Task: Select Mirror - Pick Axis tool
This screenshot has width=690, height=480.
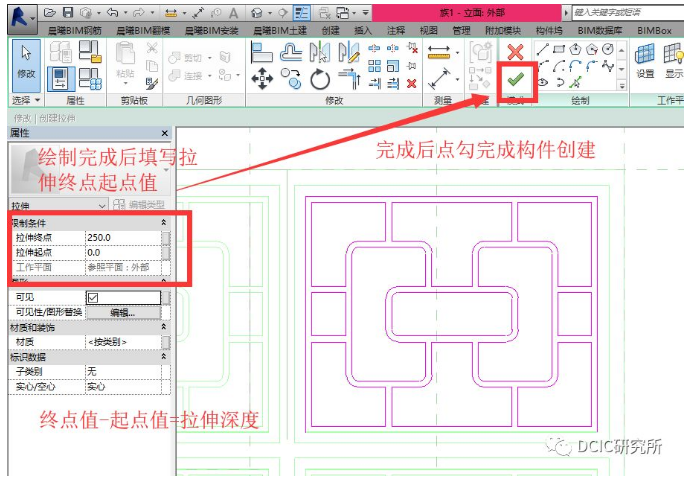Action: [x=319, y=52]
